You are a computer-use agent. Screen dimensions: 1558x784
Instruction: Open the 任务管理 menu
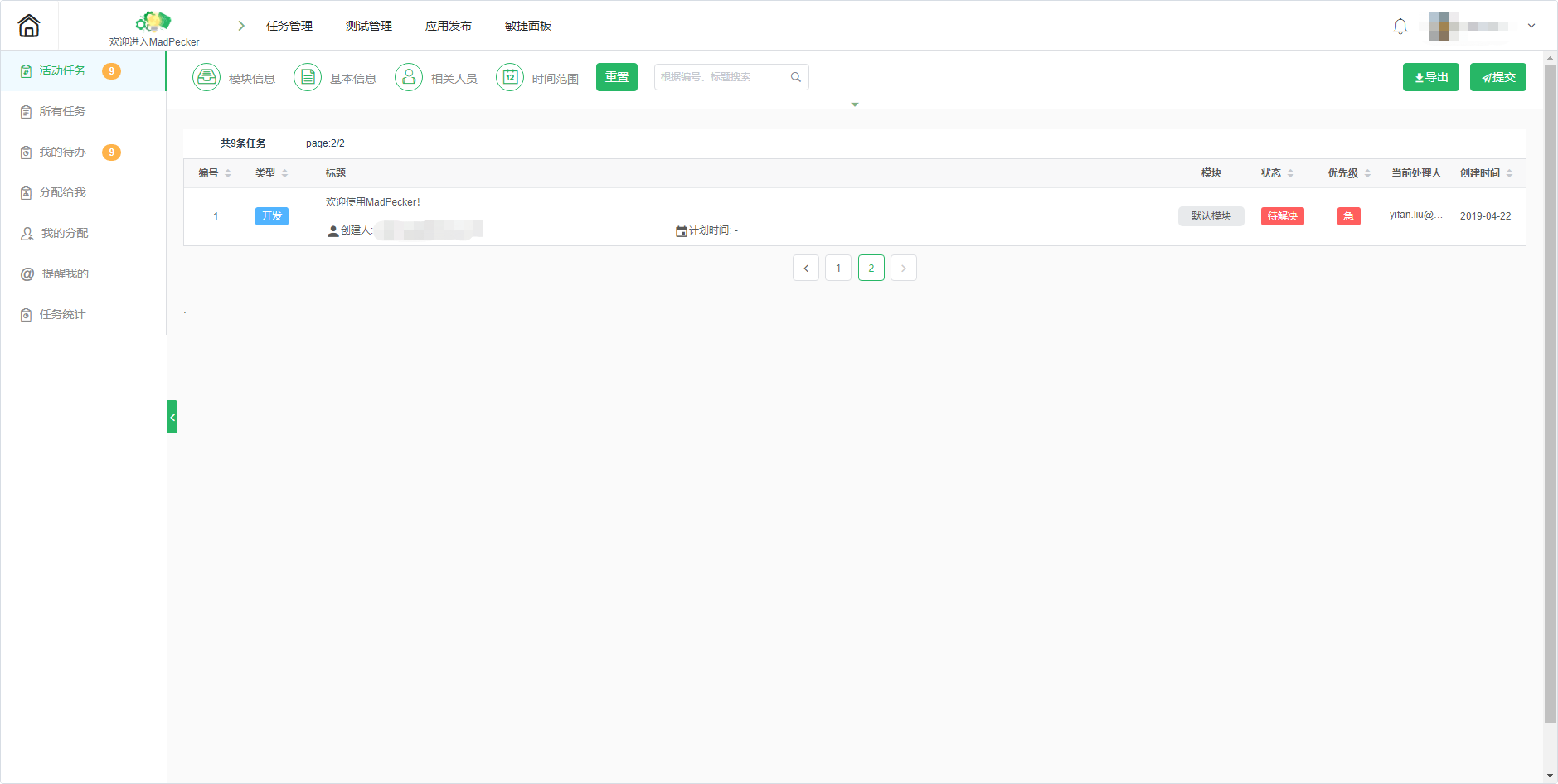point(289,26)
